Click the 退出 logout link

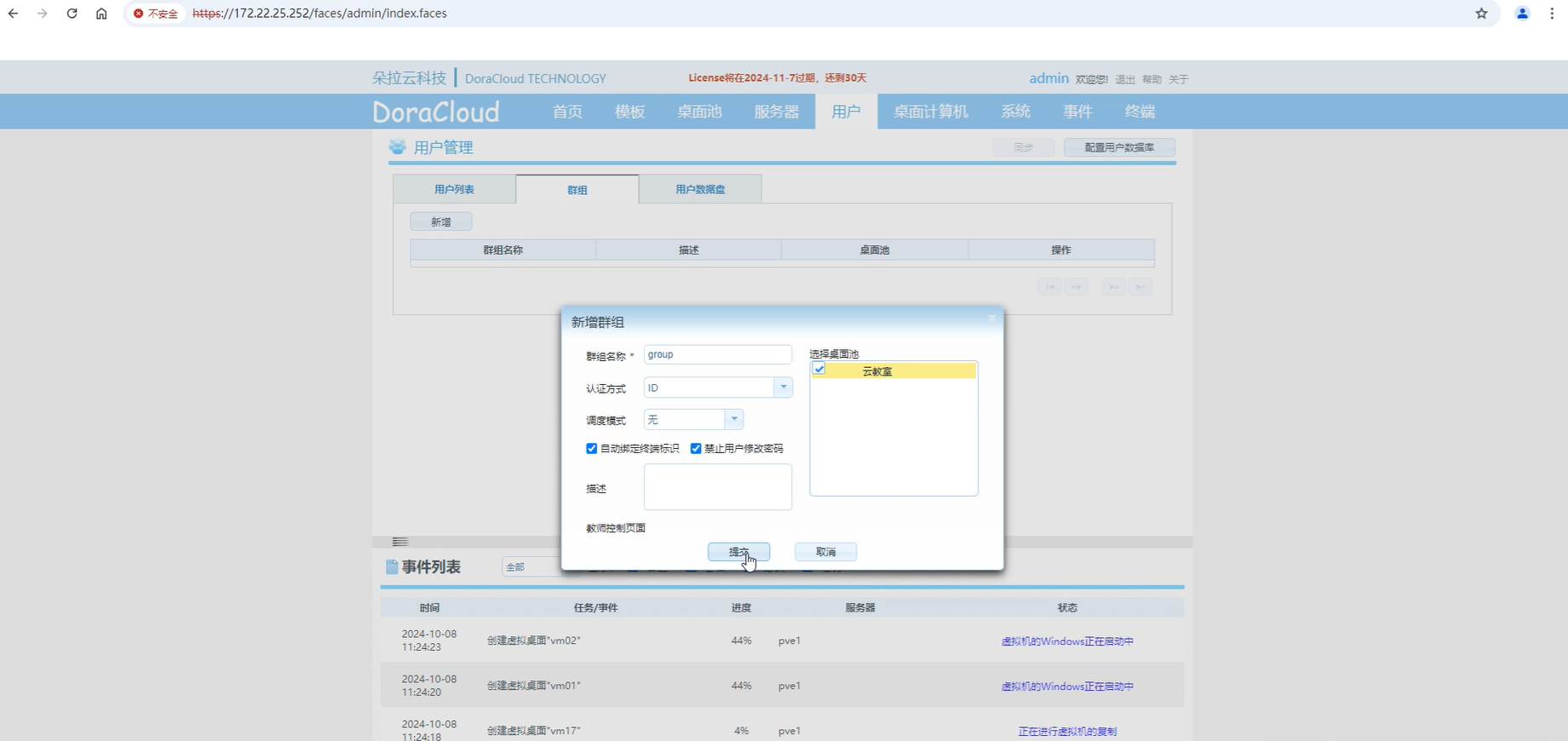[1125, 79]
